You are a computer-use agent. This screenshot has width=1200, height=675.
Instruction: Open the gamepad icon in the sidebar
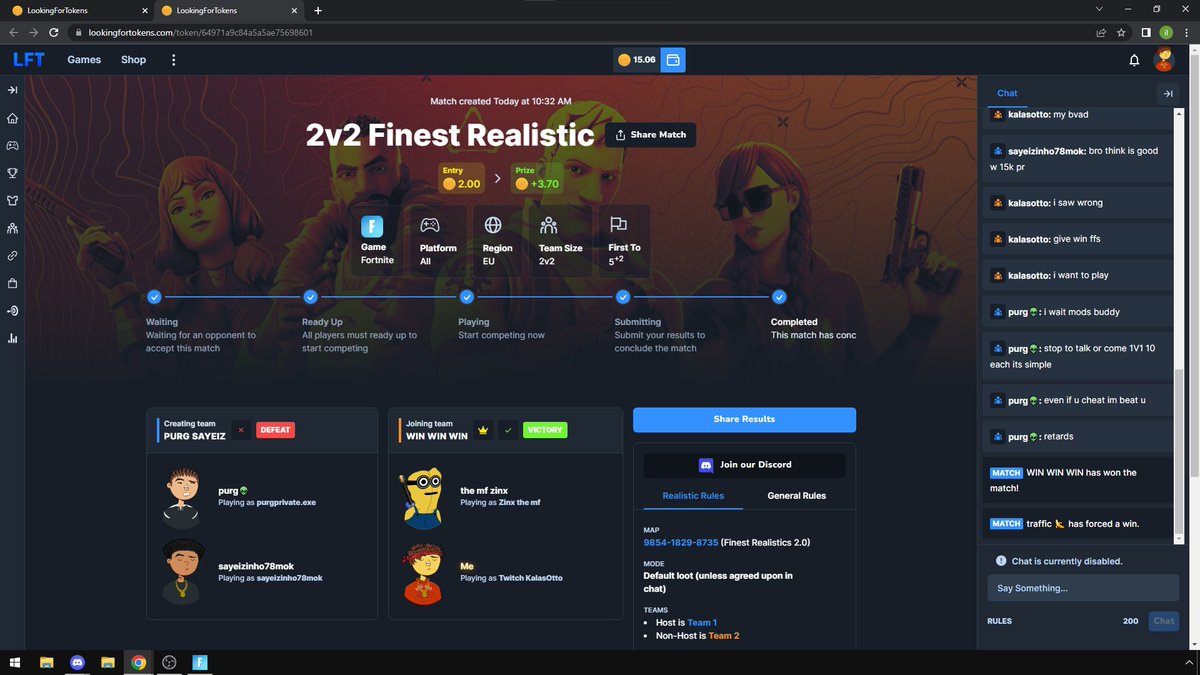pyautogui.click(x=13, y=145)
